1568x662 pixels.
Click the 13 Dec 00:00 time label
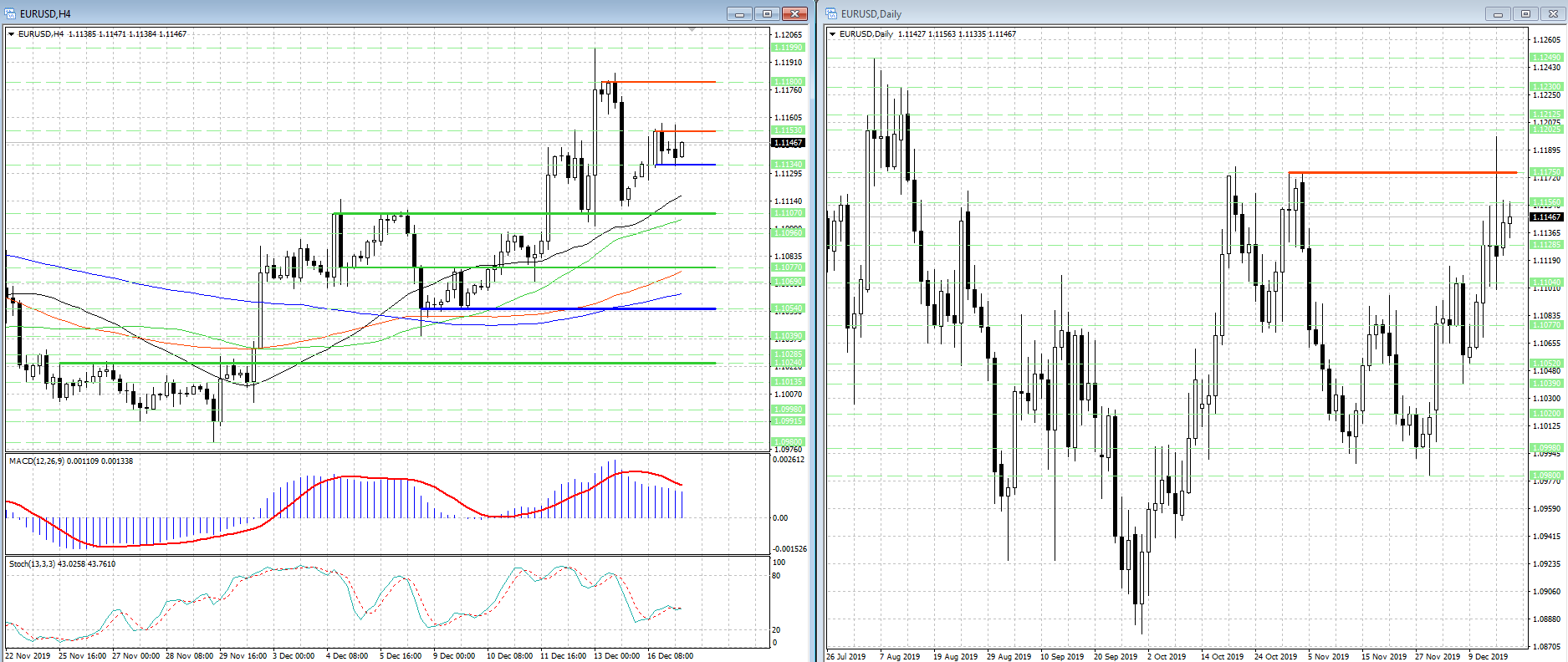(x=617, y=656)
